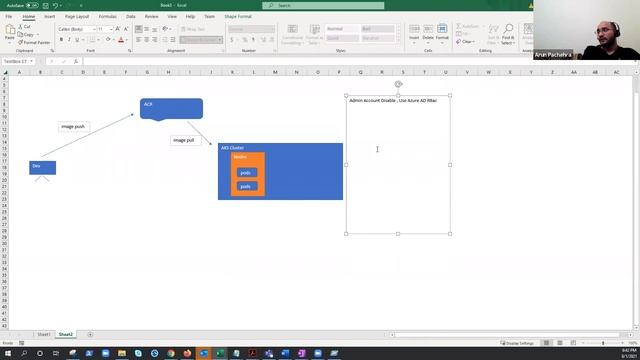Click the horizontal scrollbar
640x360 pixels.
point(506,335)
